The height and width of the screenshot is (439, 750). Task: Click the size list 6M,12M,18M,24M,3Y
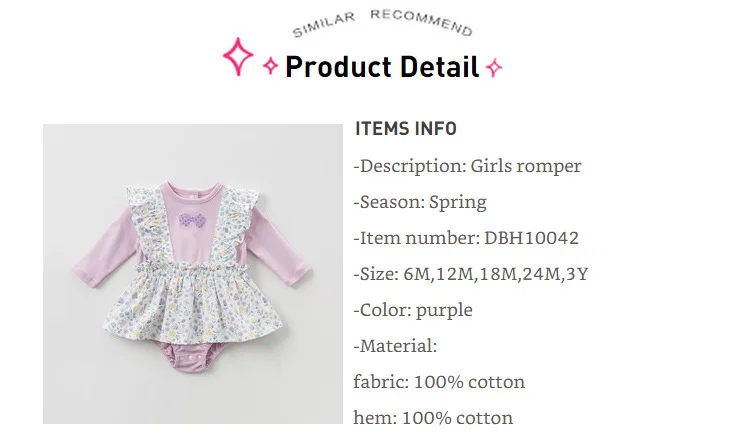[496, 274]
